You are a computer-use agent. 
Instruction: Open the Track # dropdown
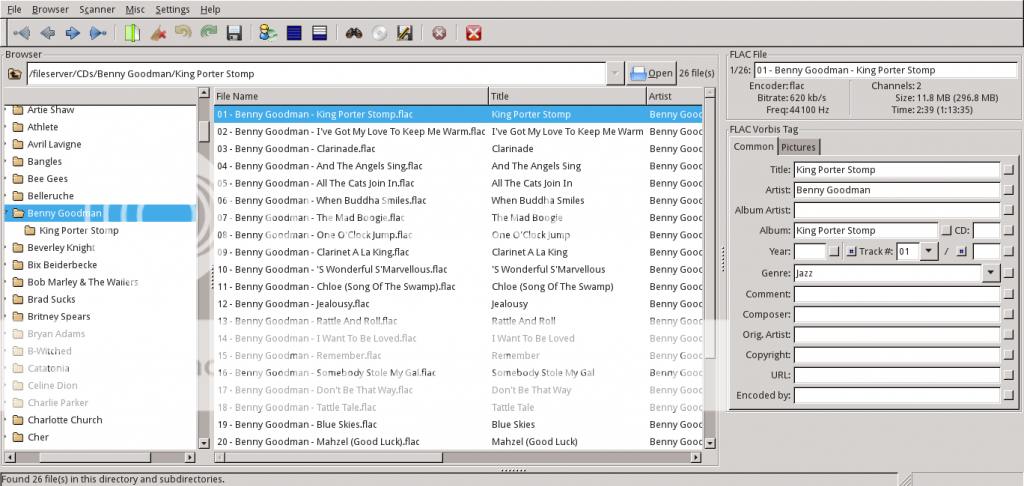point(929,251)
